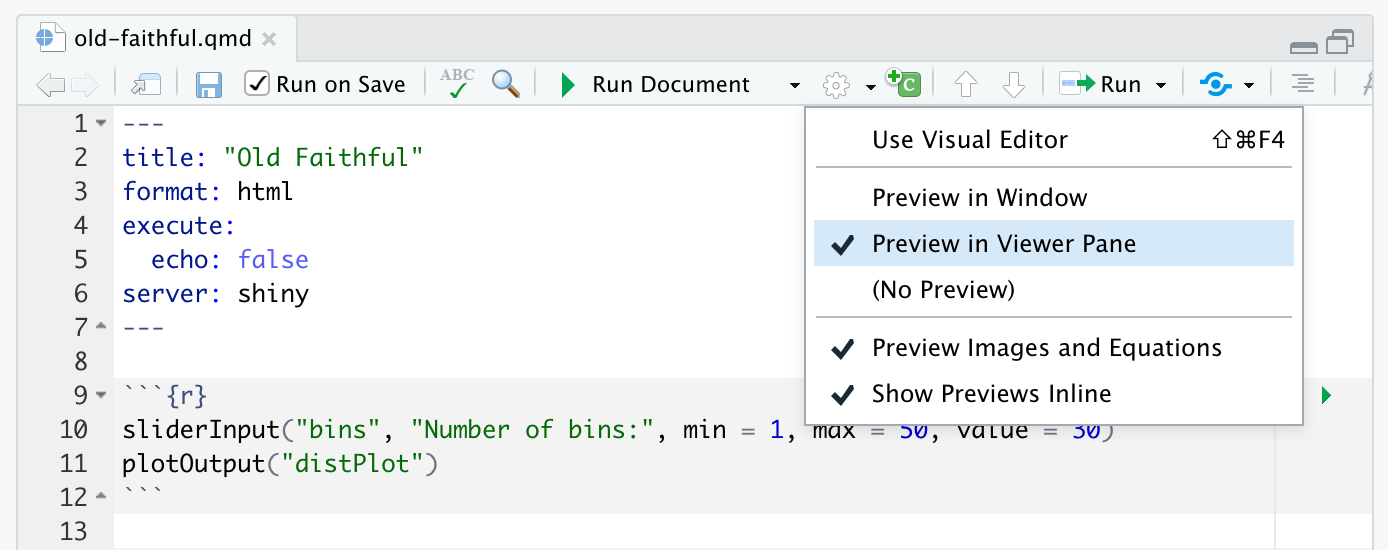Image resolution: width=1388 pixels, height=550 pixels.
Task: Select Use Visual Editor option
Action: pos(969,140)
